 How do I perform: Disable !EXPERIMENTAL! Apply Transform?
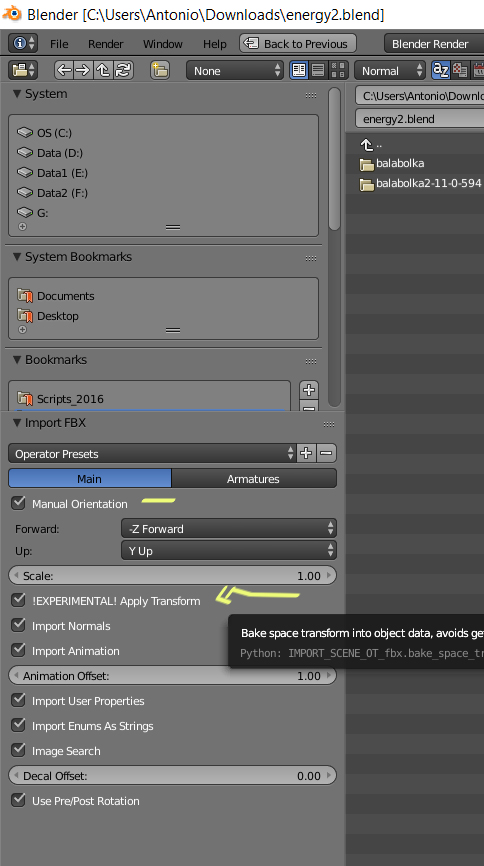pos(19,600)
